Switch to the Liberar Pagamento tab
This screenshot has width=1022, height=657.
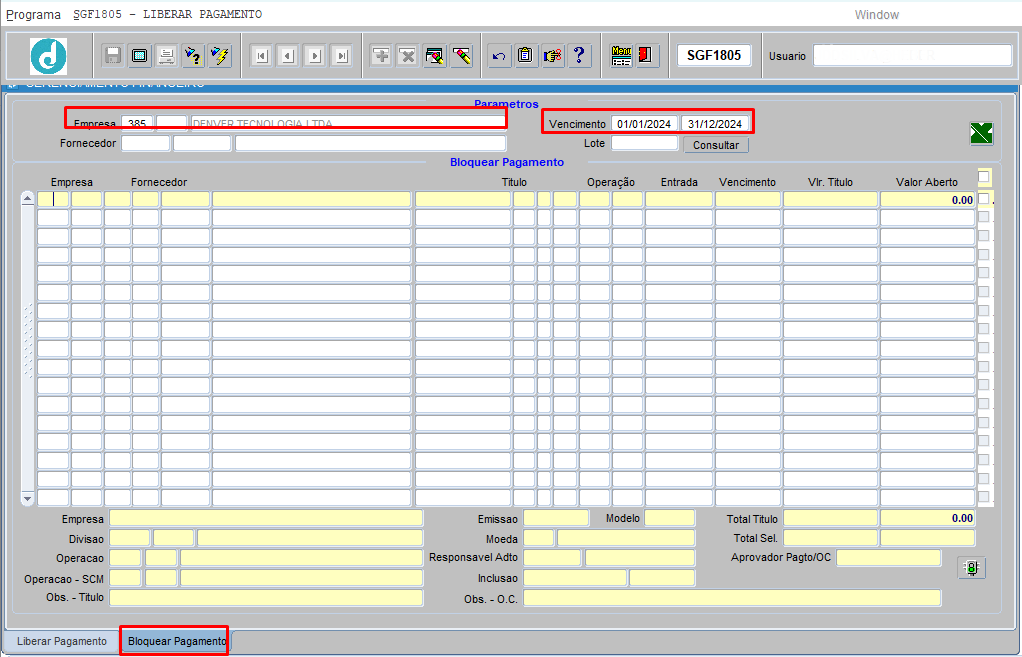(x=62, y=641)
